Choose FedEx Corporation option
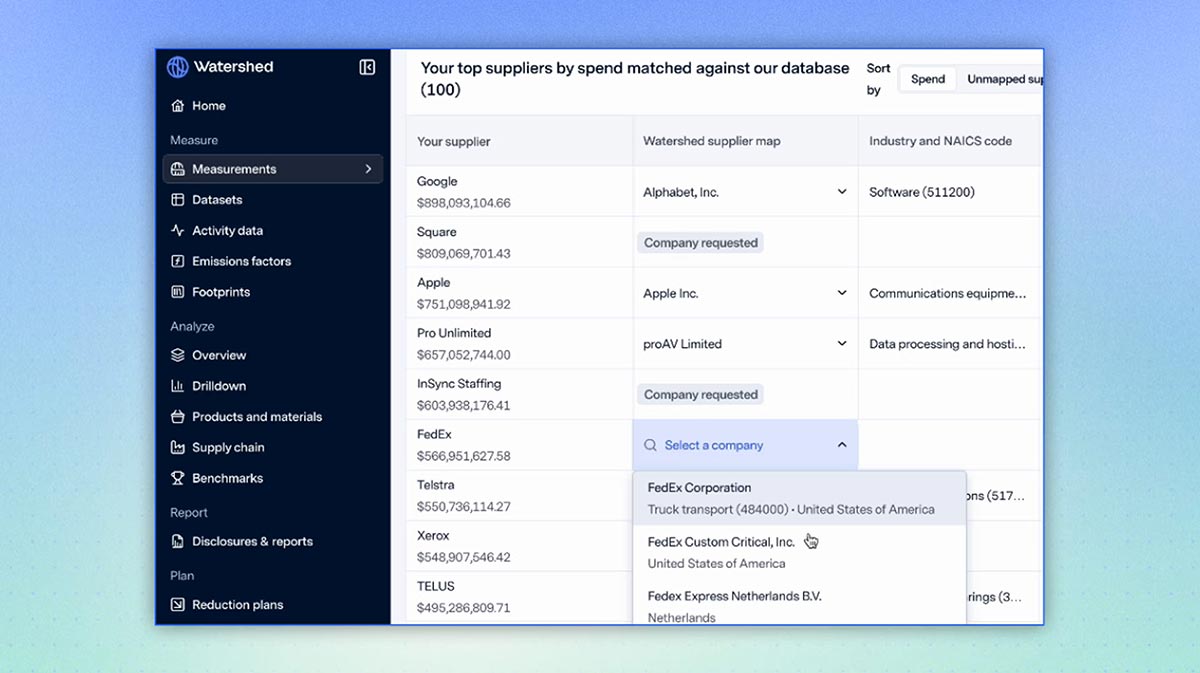 point(799,498)
